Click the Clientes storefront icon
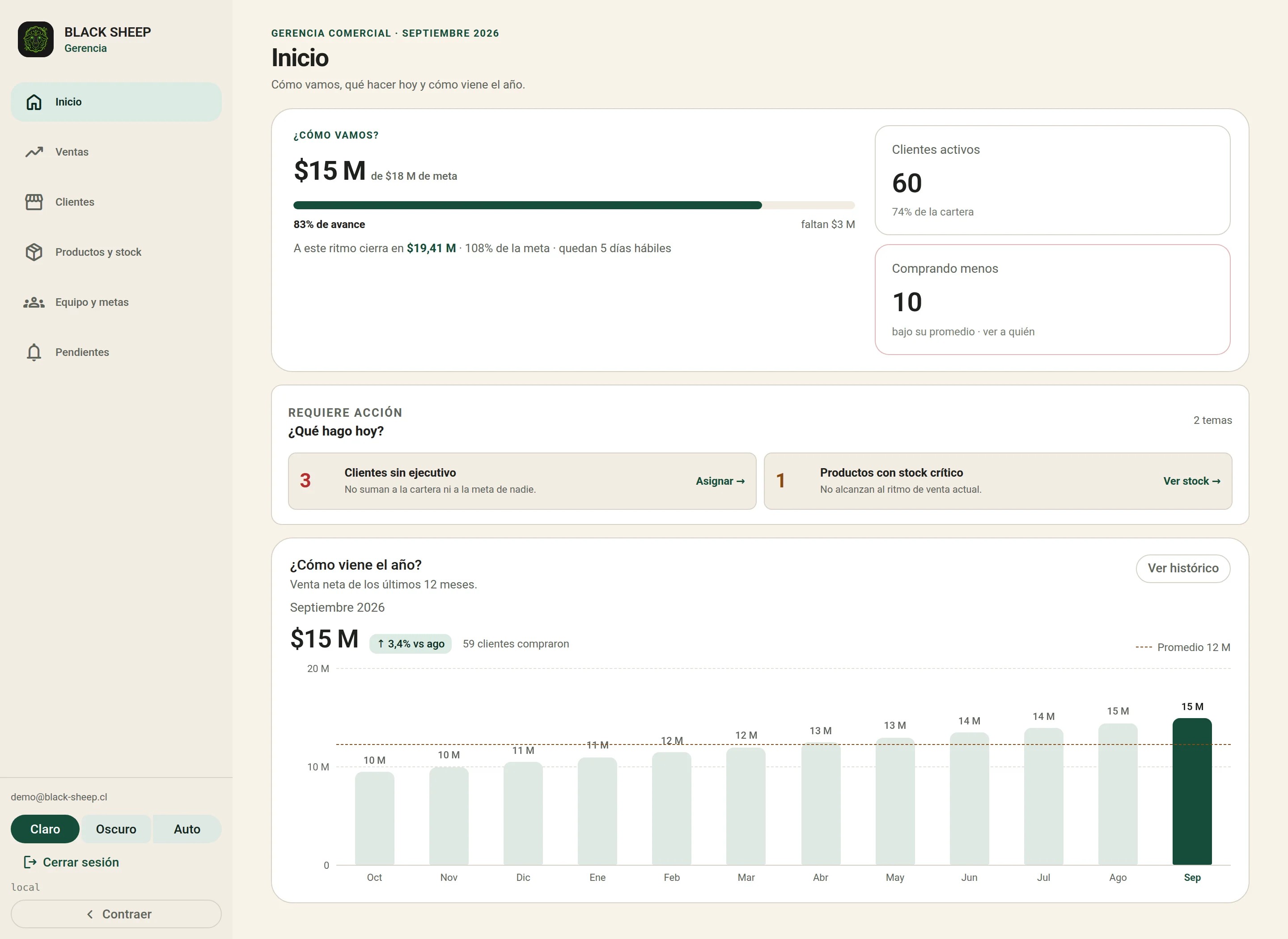 tap(34, 202)
